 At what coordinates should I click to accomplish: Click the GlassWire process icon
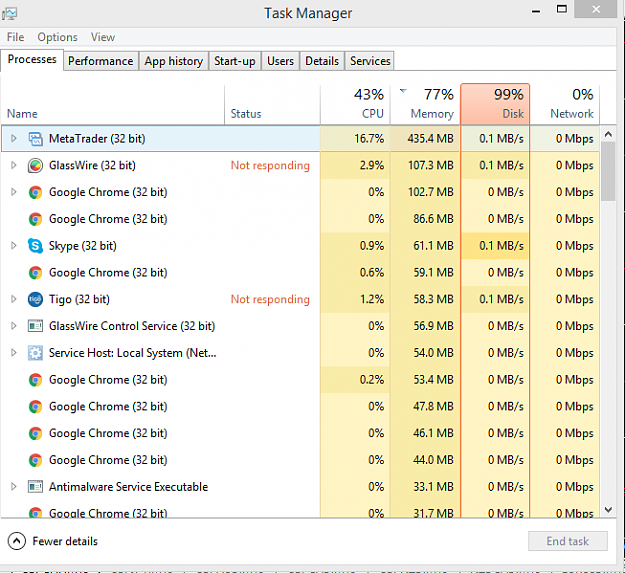35,165
